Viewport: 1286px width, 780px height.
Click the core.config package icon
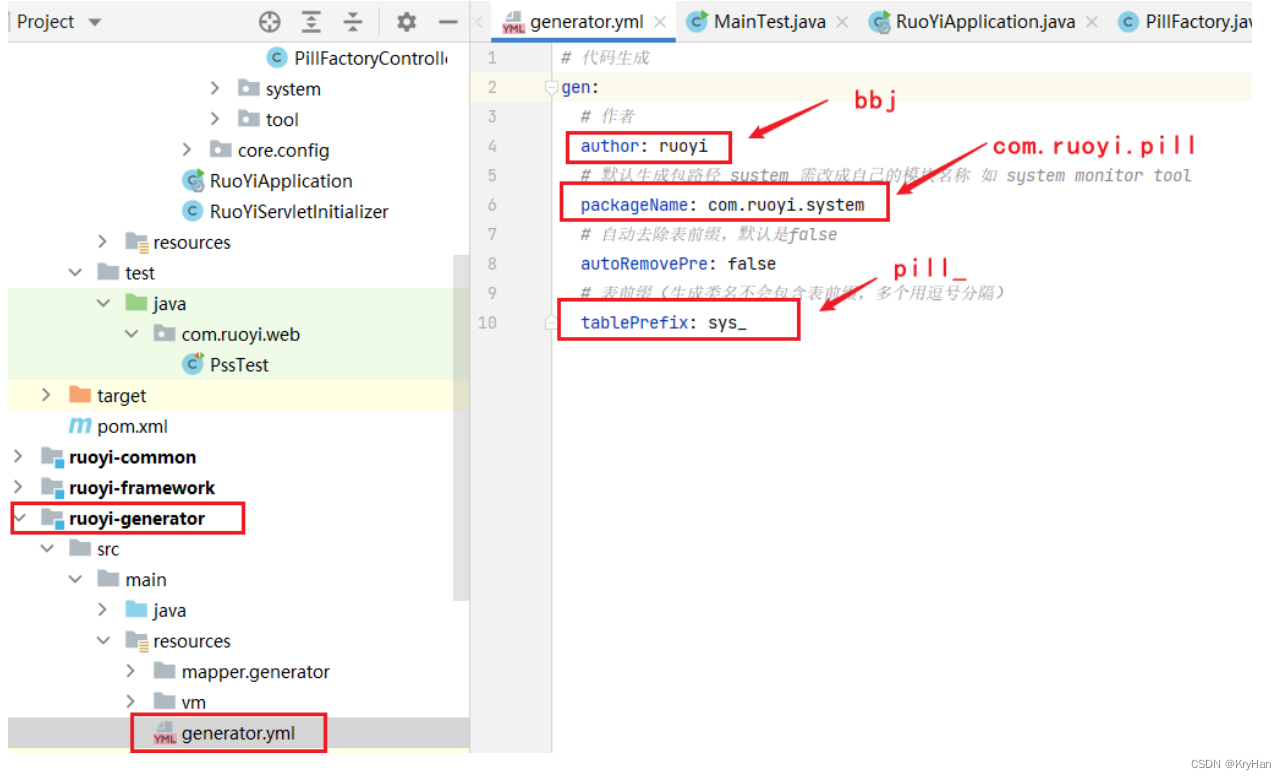[221, 150]
